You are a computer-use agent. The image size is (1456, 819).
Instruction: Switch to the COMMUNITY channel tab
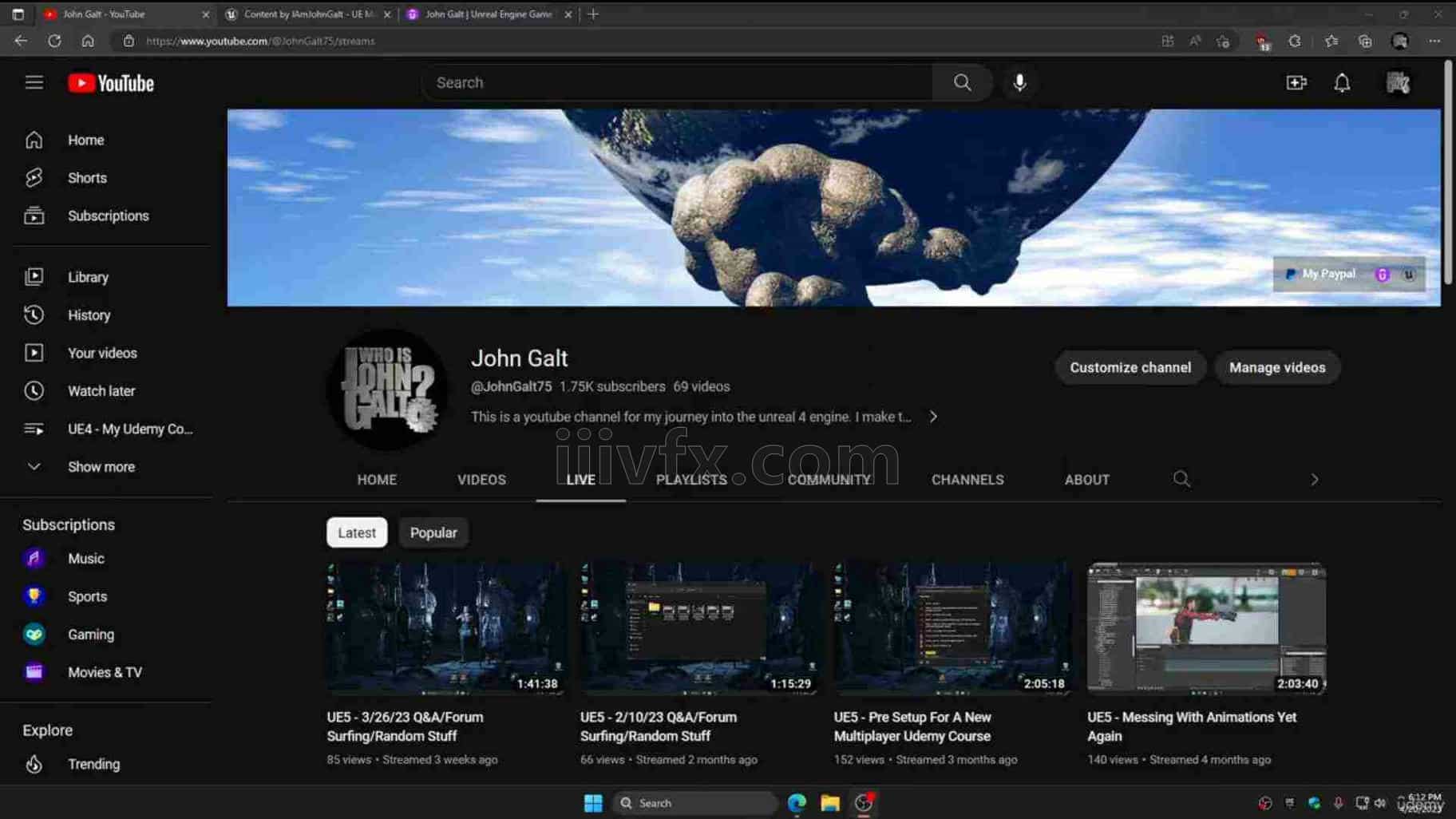(x=829, y=479)
